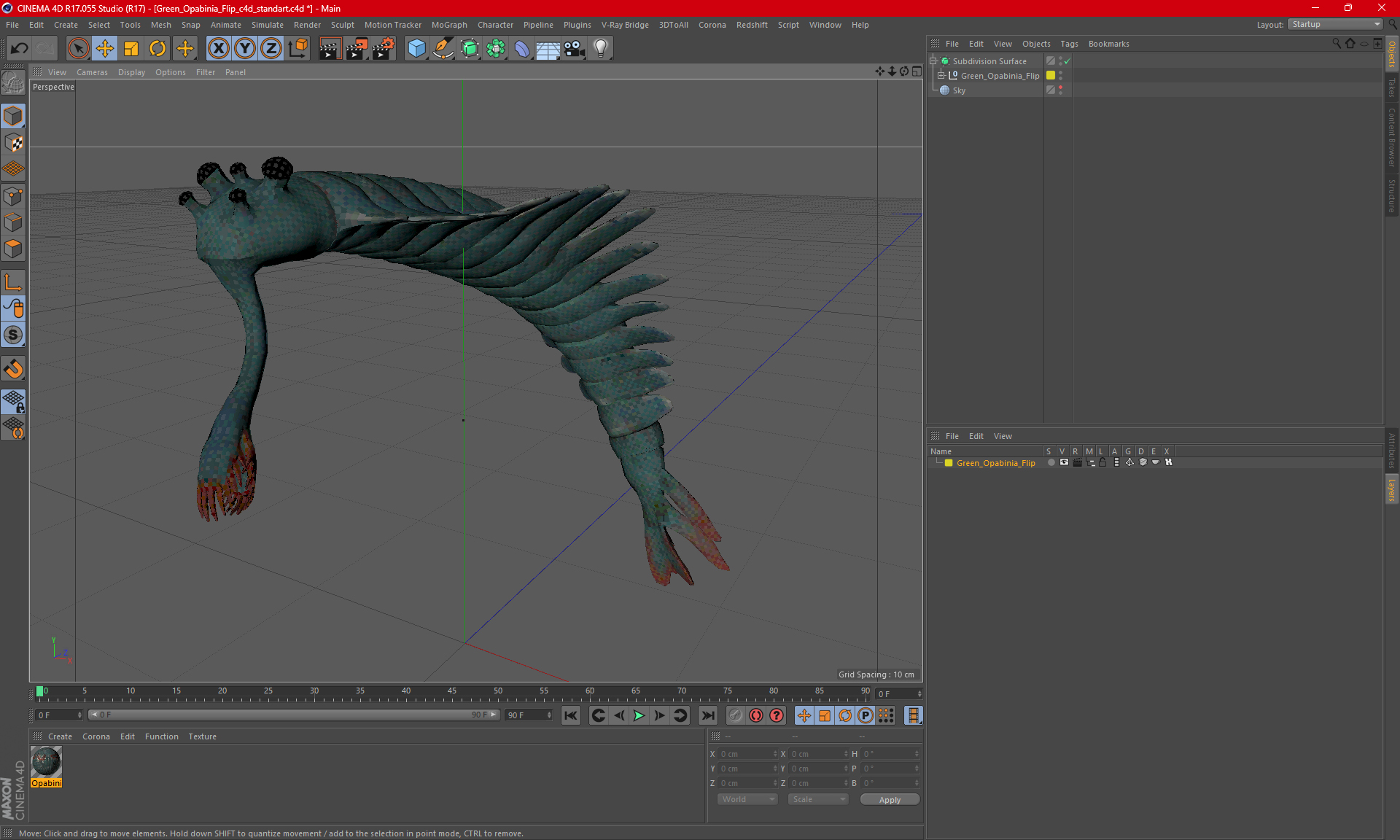The height and width of the screenshot is (840, 1400).
Task: Enable Axis mode icon
Action: tap(14, 282)
